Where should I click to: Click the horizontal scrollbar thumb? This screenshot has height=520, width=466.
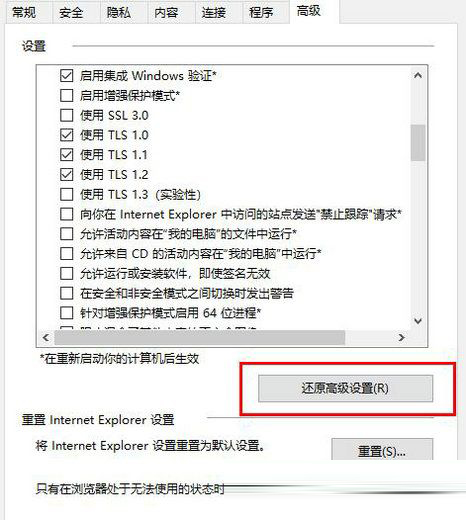click(x=200, y=338)
